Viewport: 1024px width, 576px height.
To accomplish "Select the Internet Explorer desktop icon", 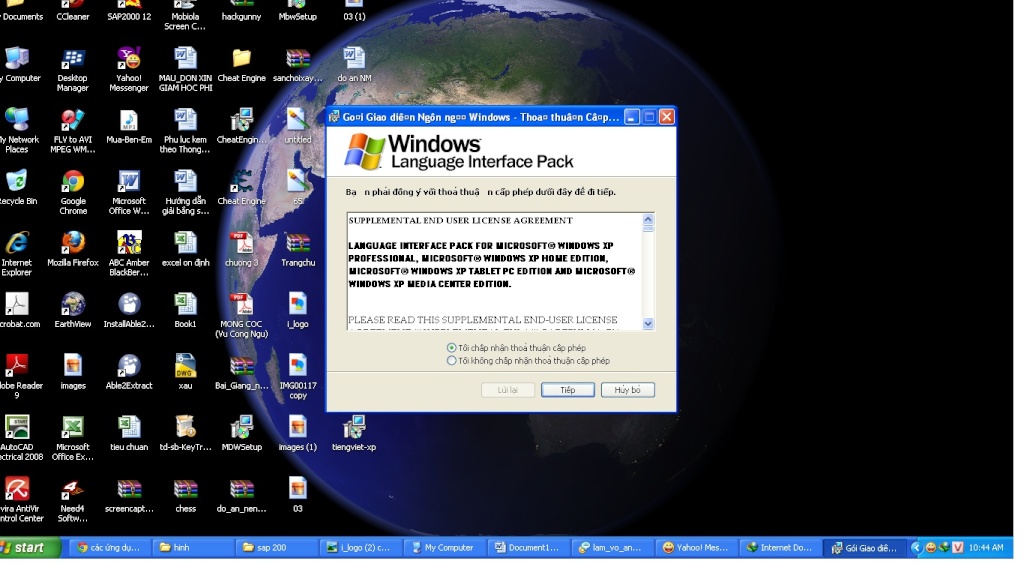I will (x=17, y=254).
